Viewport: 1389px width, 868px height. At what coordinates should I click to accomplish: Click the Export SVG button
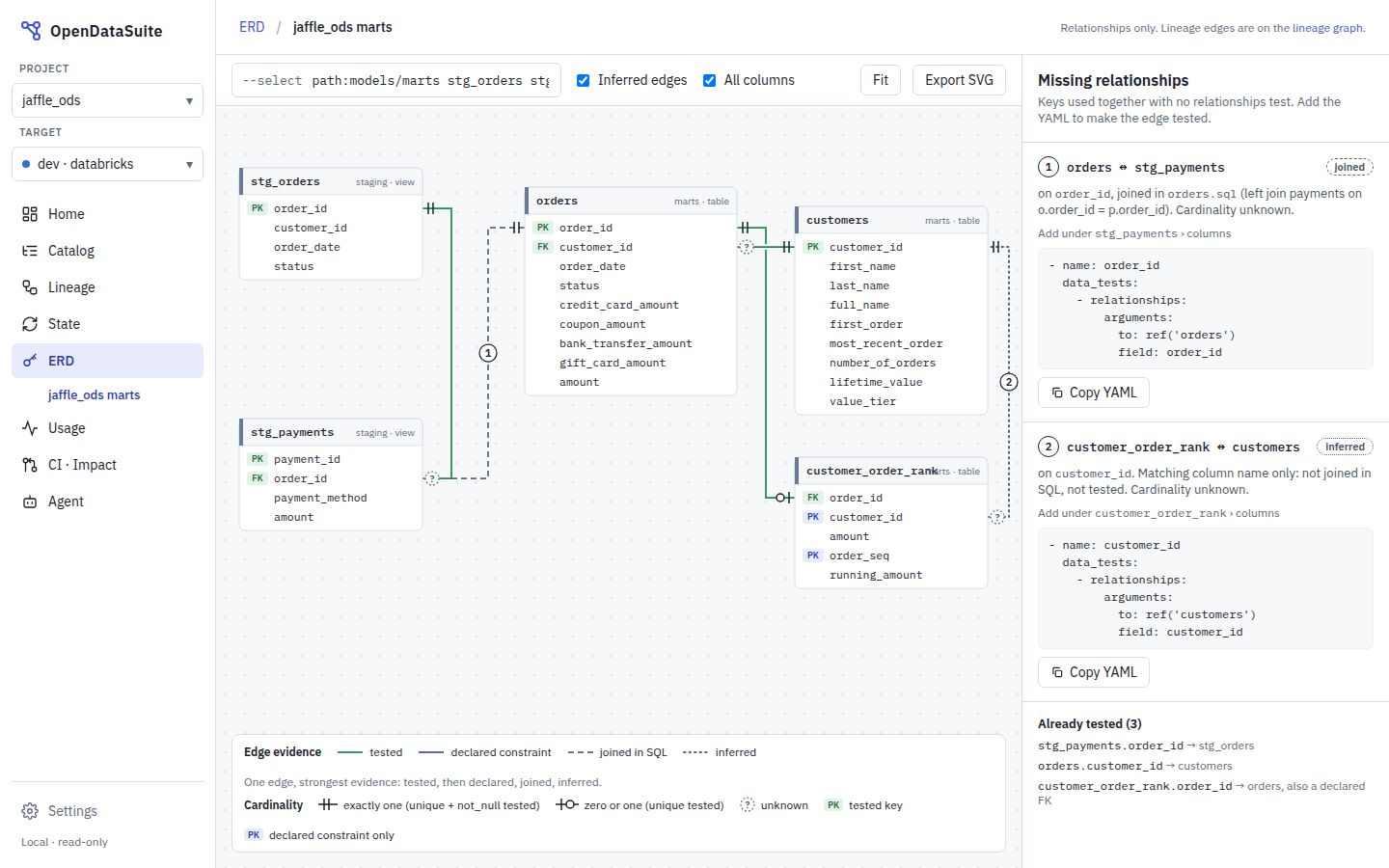(959, 80)
